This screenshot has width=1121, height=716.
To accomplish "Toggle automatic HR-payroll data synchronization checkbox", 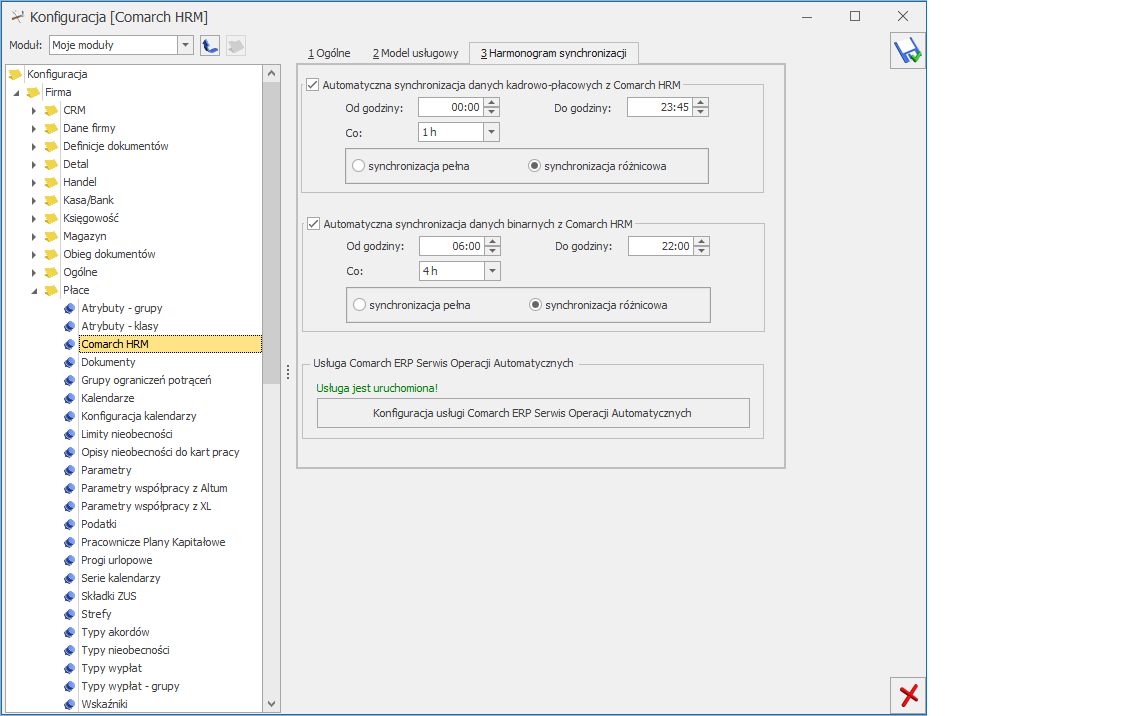I will pyautogui.click(x=313, y=85).
